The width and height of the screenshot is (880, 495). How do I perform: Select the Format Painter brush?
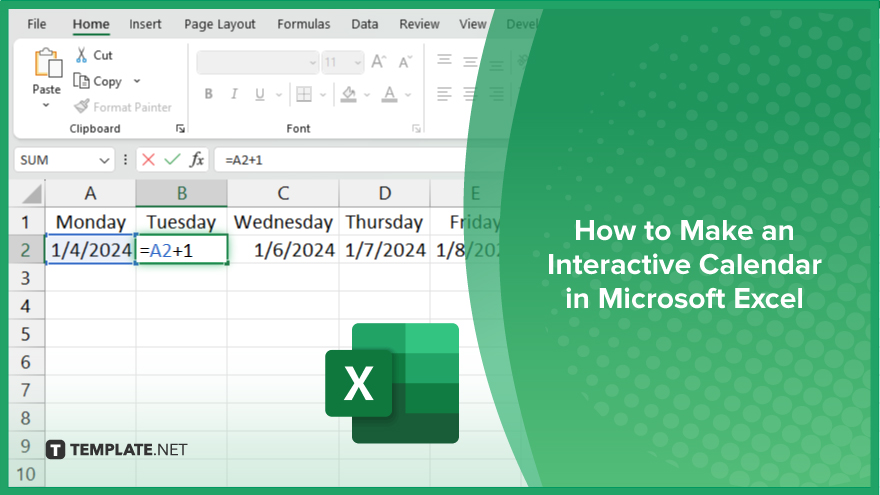click(82, 106)
